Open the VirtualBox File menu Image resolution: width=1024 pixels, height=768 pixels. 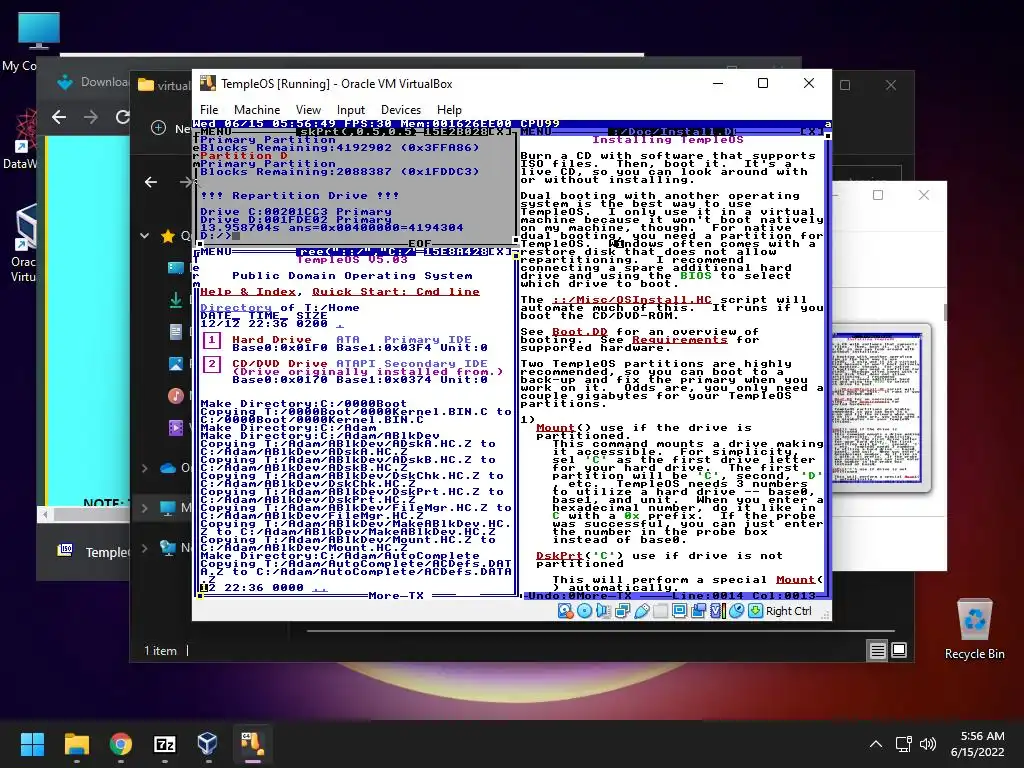click(209, 110)
